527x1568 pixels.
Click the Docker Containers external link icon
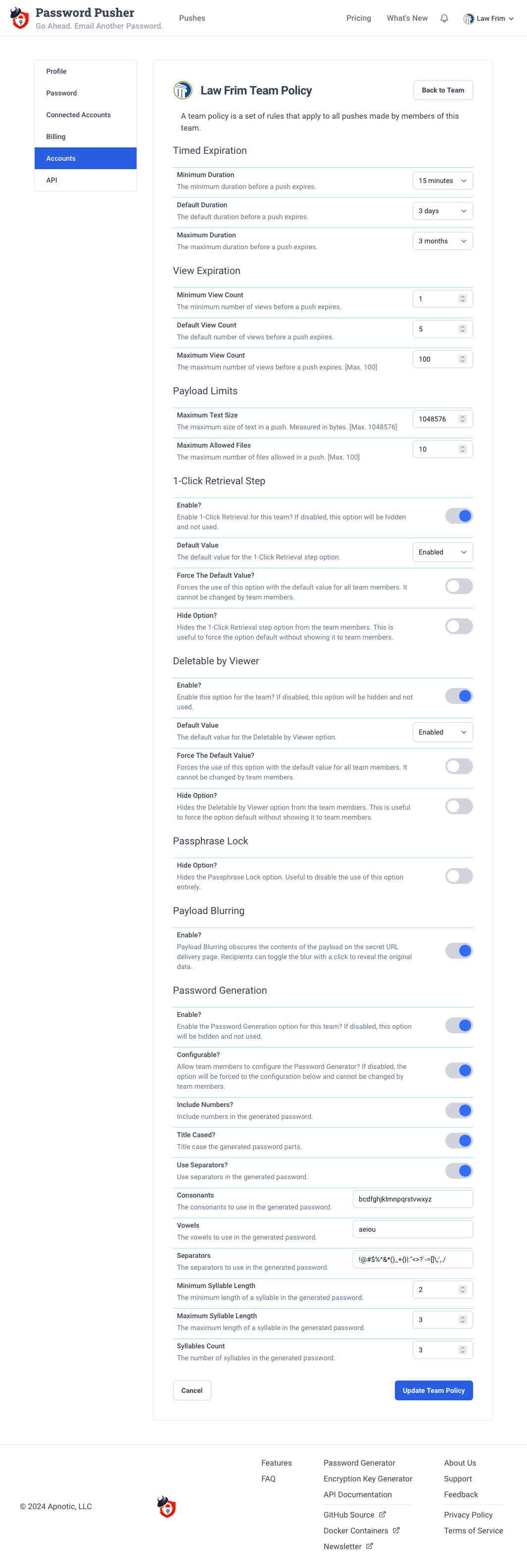click(x=396, y=1529)
